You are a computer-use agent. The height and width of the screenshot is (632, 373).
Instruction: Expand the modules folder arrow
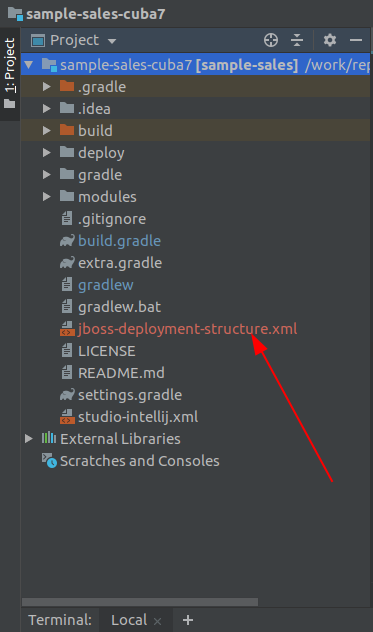(47, 196)
